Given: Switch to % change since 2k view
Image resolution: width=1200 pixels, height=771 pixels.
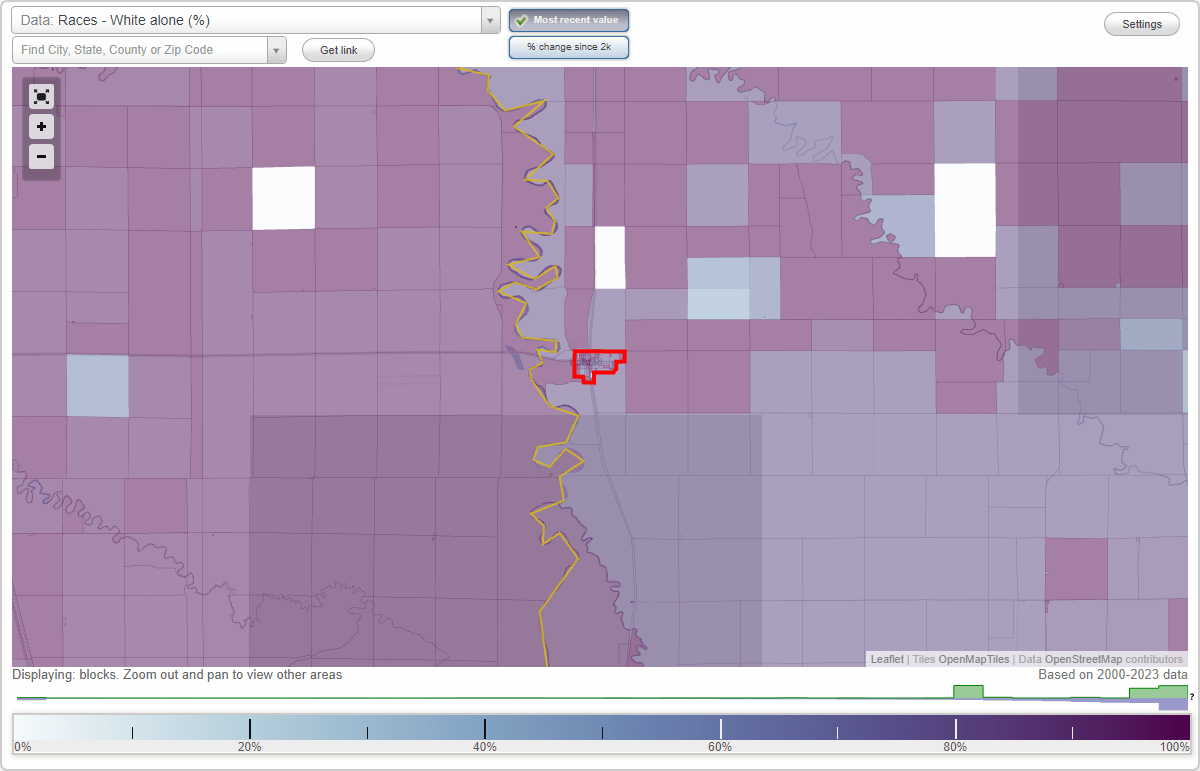Looking at the screenshot, I should [x=568, y=46].
